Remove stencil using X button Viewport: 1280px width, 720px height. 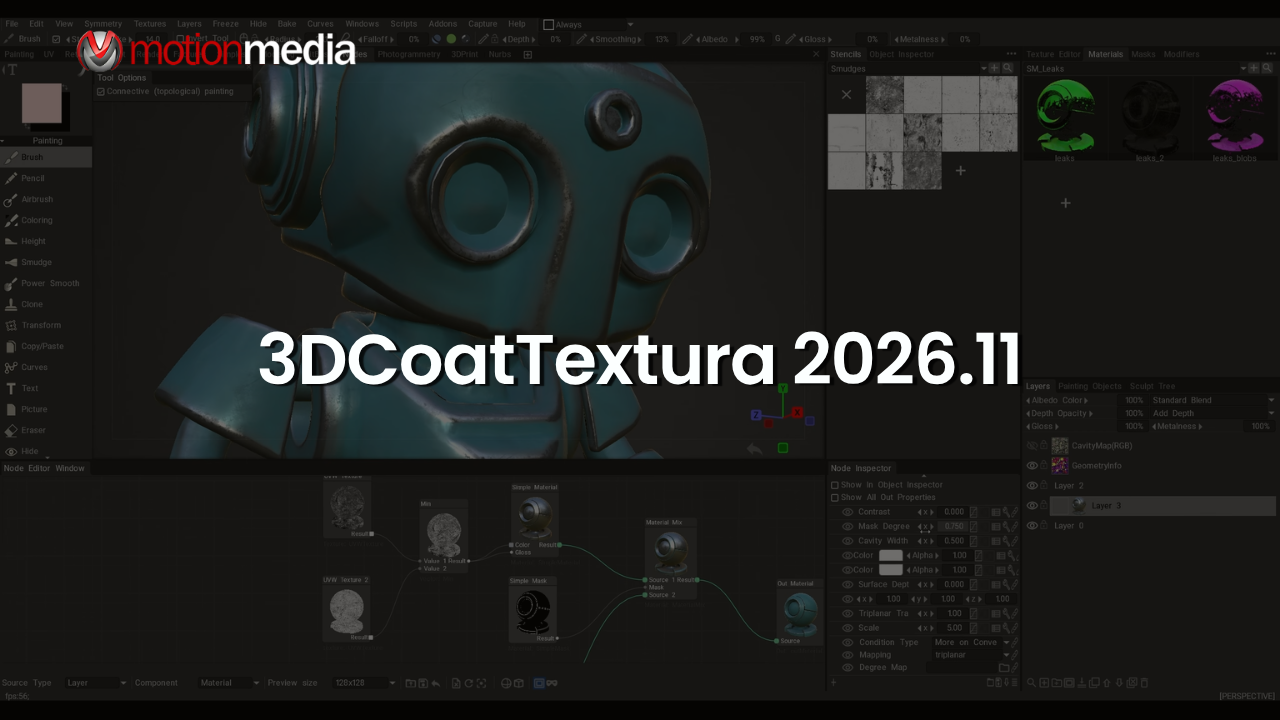pos(846,95)
